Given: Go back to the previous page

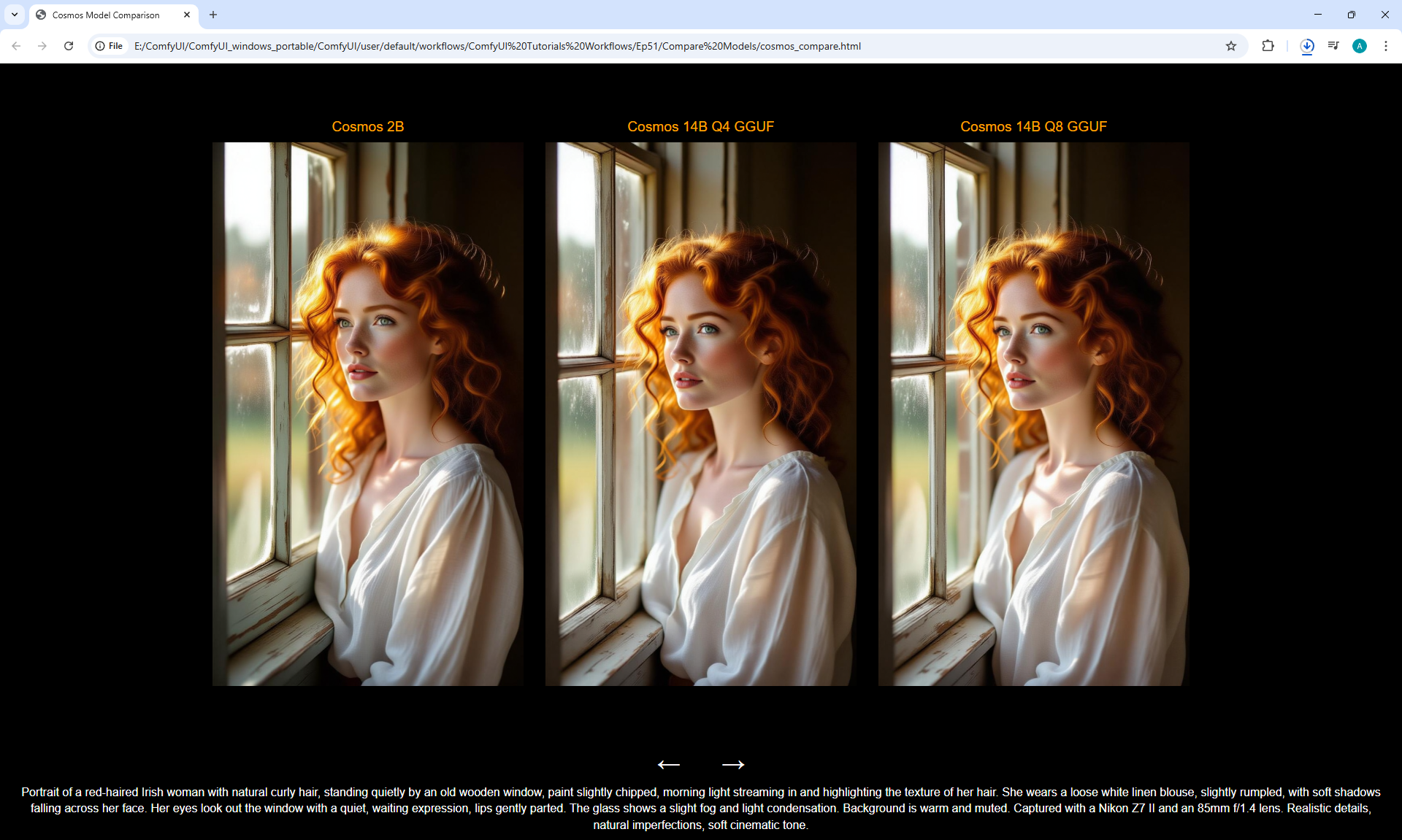Looking at the screenshot, I should (x=16, y=46).
